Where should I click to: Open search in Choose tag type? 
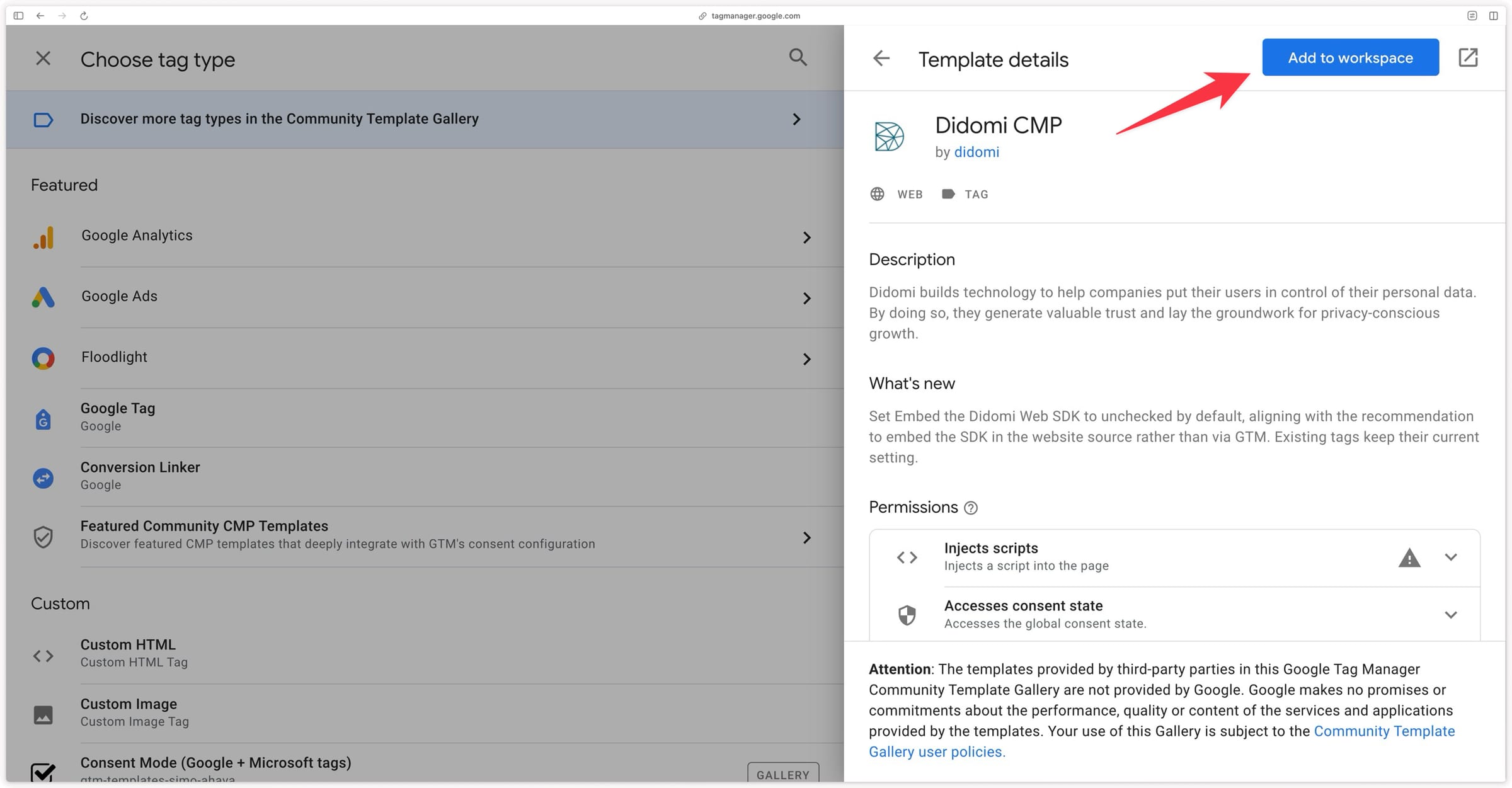point(798,57)
